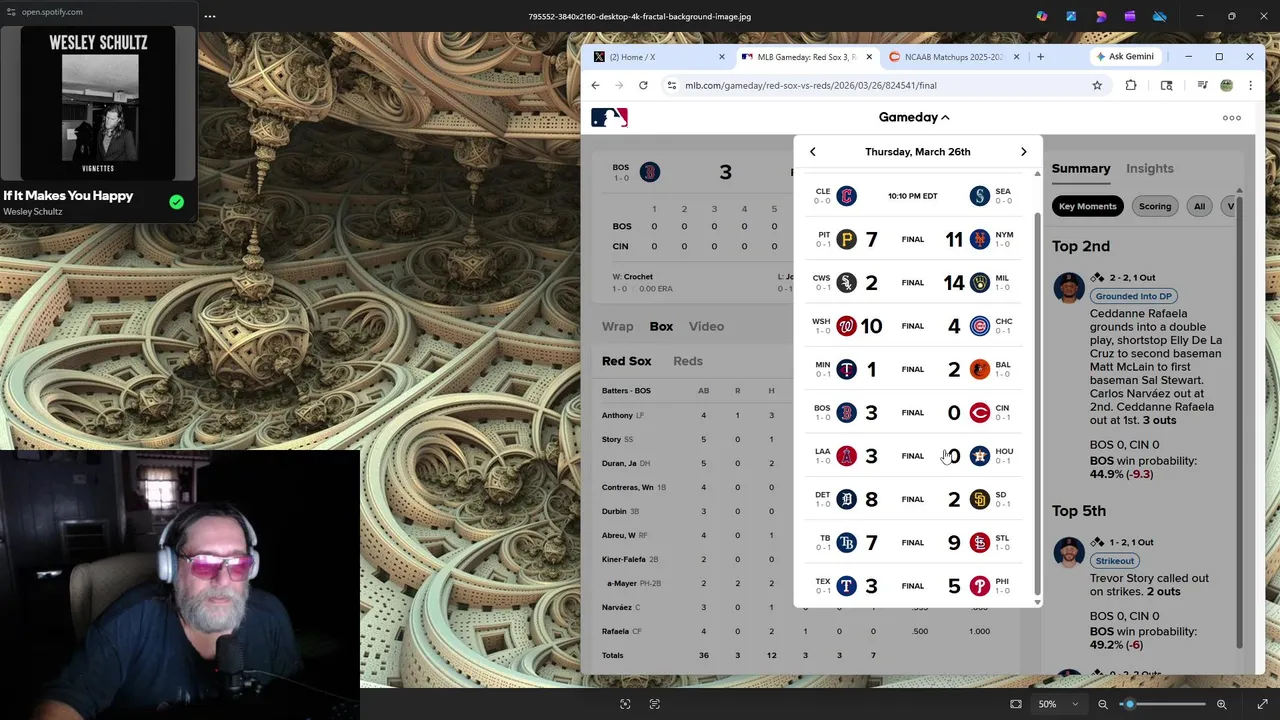Open the CWS vs MIL final game

pos(913,282)
